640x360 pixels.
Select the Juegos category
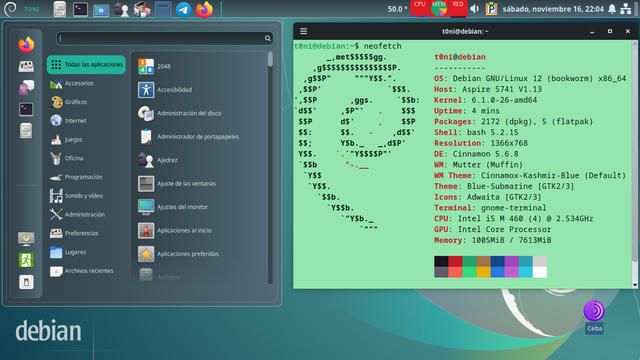tap(86, 140)
